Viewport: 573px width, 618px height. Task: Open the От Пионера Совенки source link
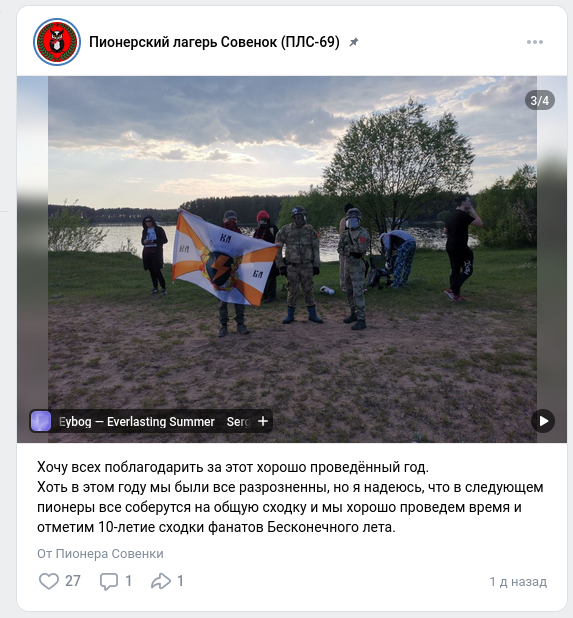100,554
